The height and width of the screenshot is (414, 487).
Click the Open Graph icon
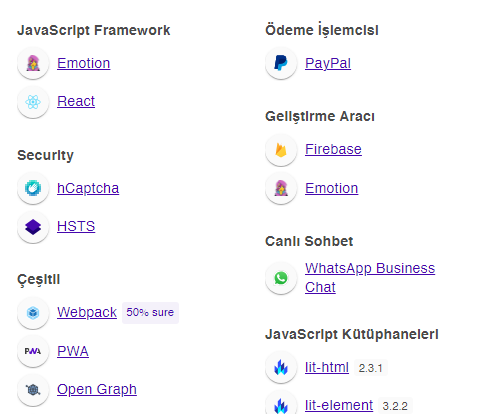coord(33,389)
